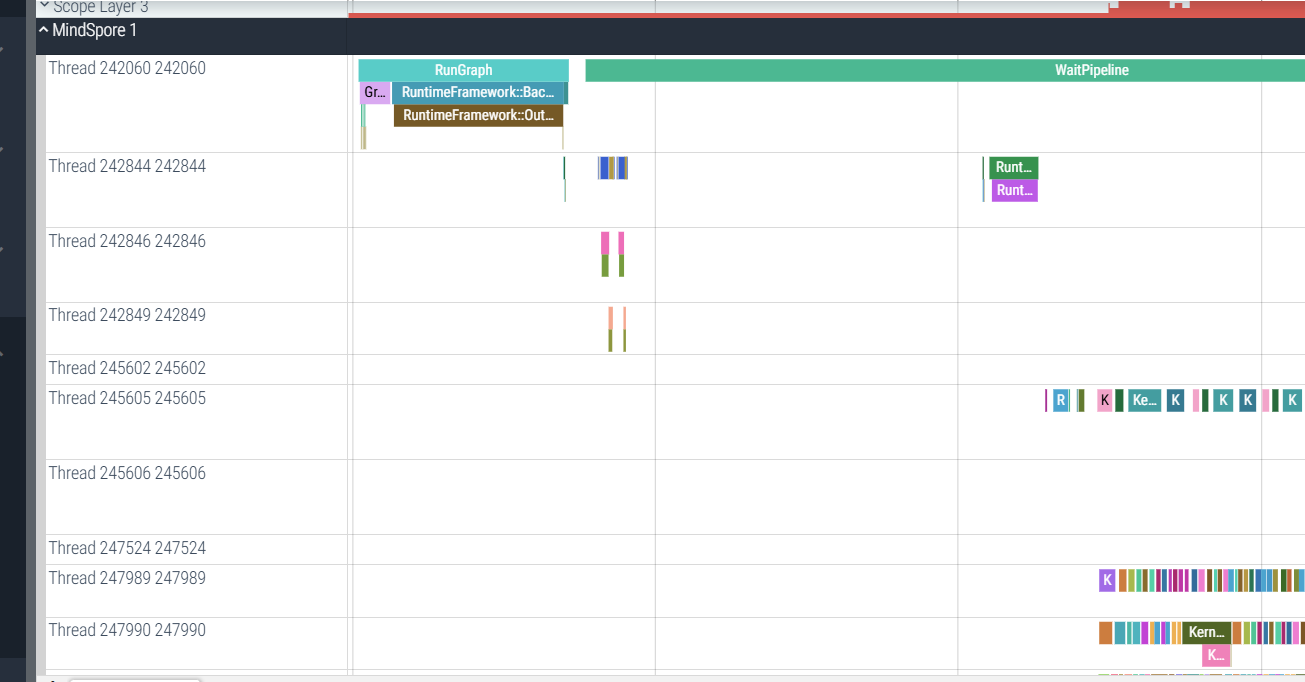
Task: Select the purple Runt... slice
Action: coord(1014,191)
